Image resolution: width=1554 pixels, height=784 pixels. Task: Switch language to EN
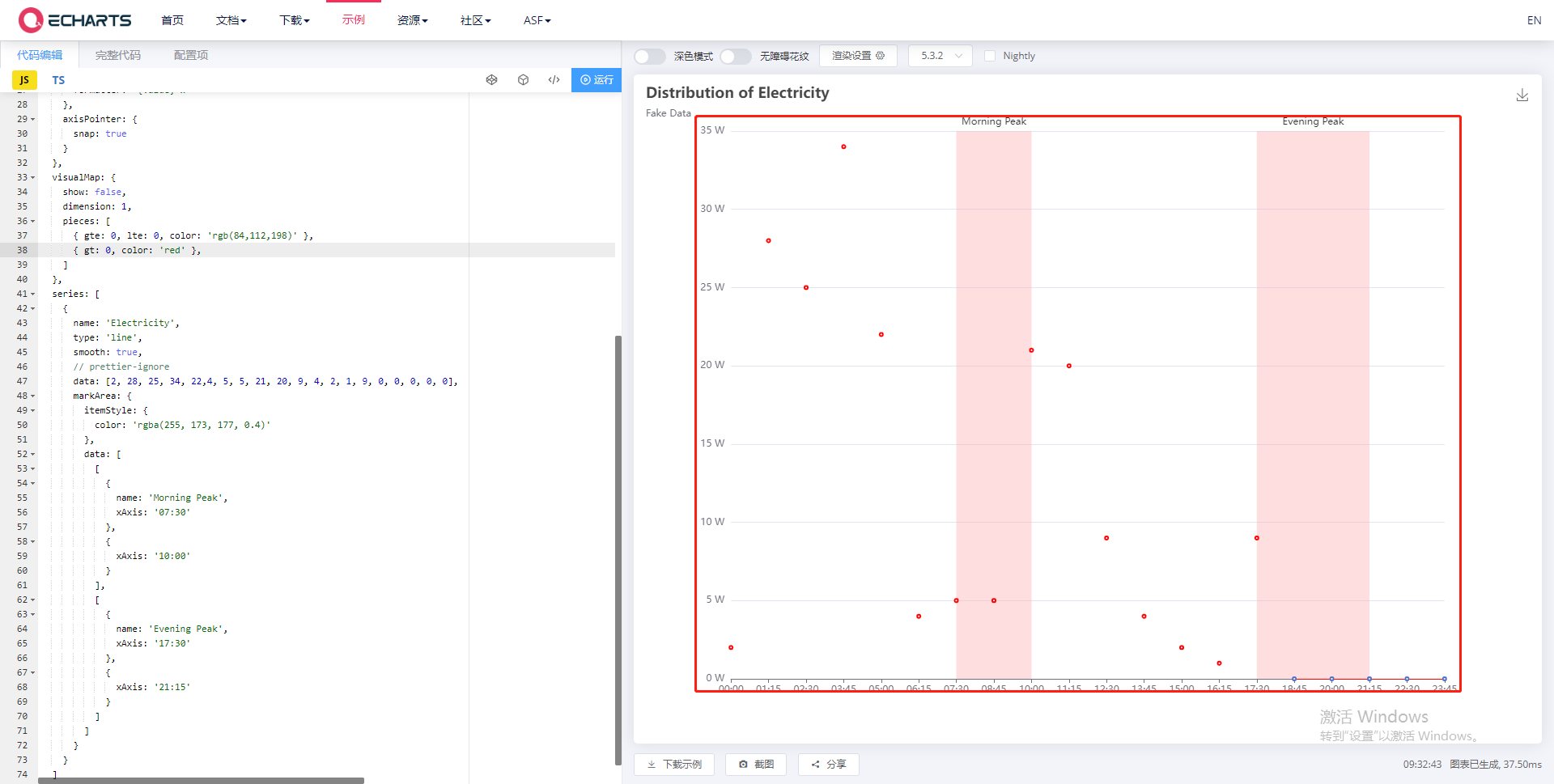pyautogui.click(x=1534, y=20)
